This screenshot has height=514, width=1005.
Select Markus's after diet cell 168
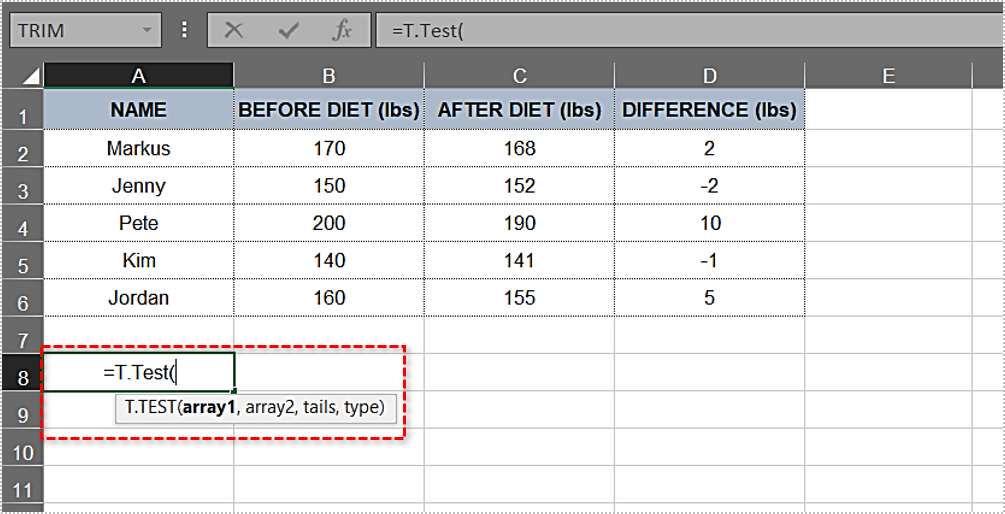[x=519, y=149]
